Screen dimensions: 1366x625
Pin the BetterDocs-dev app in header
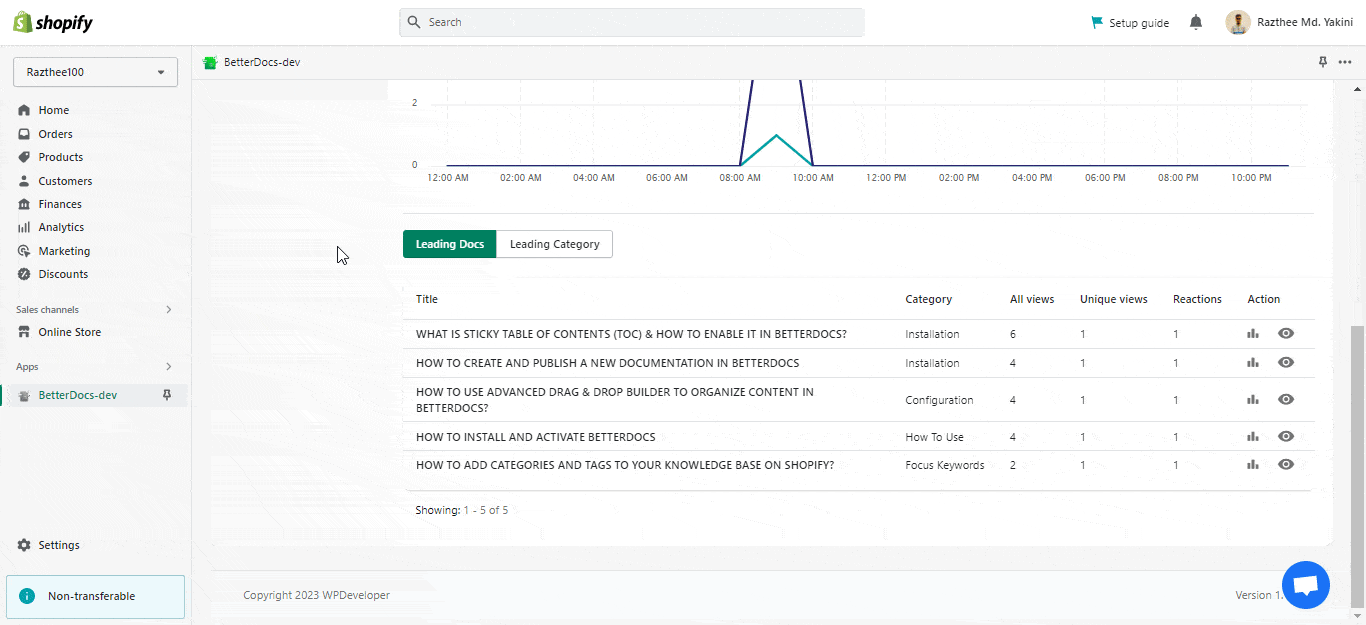(1323, 62)
